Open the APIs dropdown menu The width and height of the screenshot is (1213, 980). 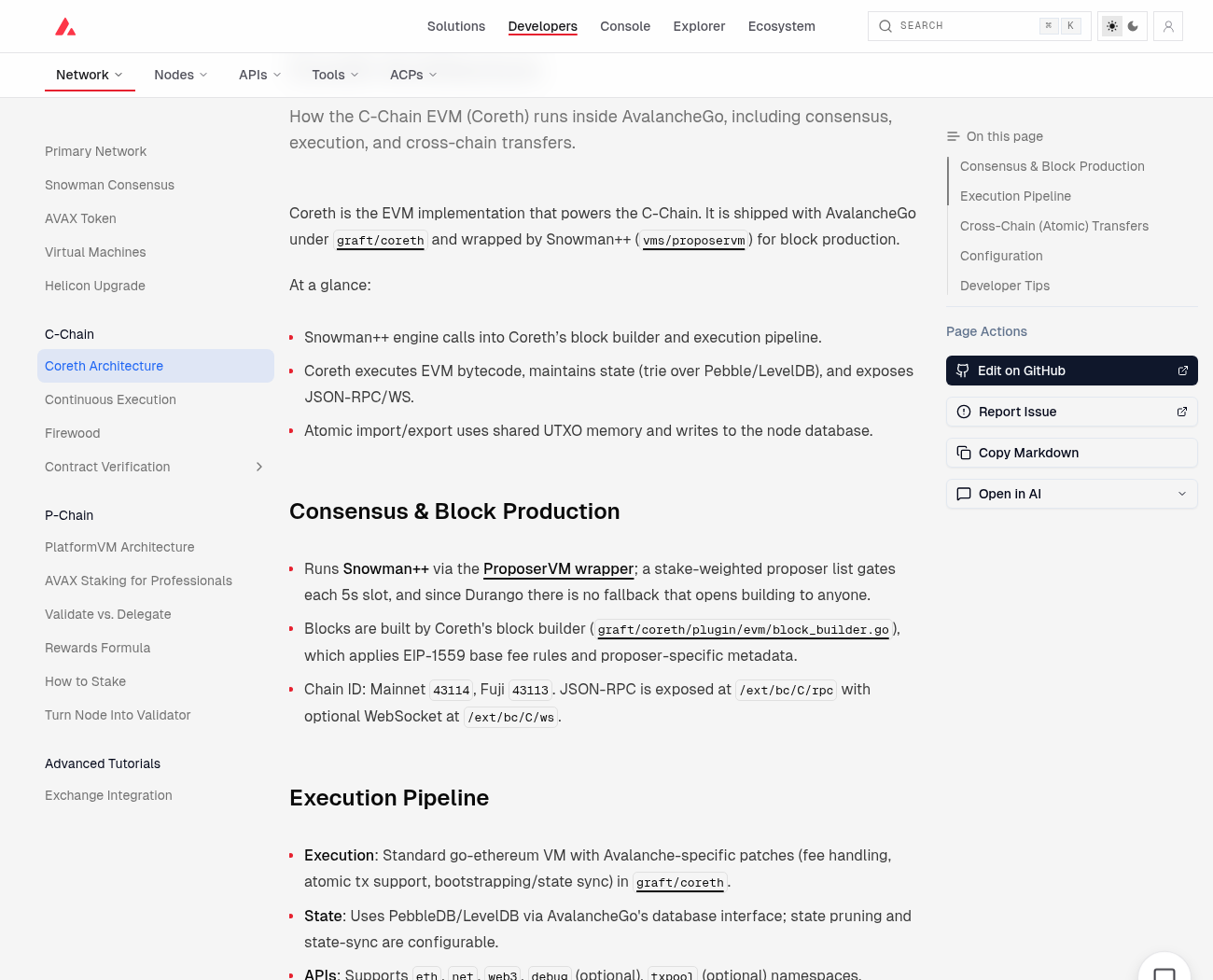[x=260, y=75]
